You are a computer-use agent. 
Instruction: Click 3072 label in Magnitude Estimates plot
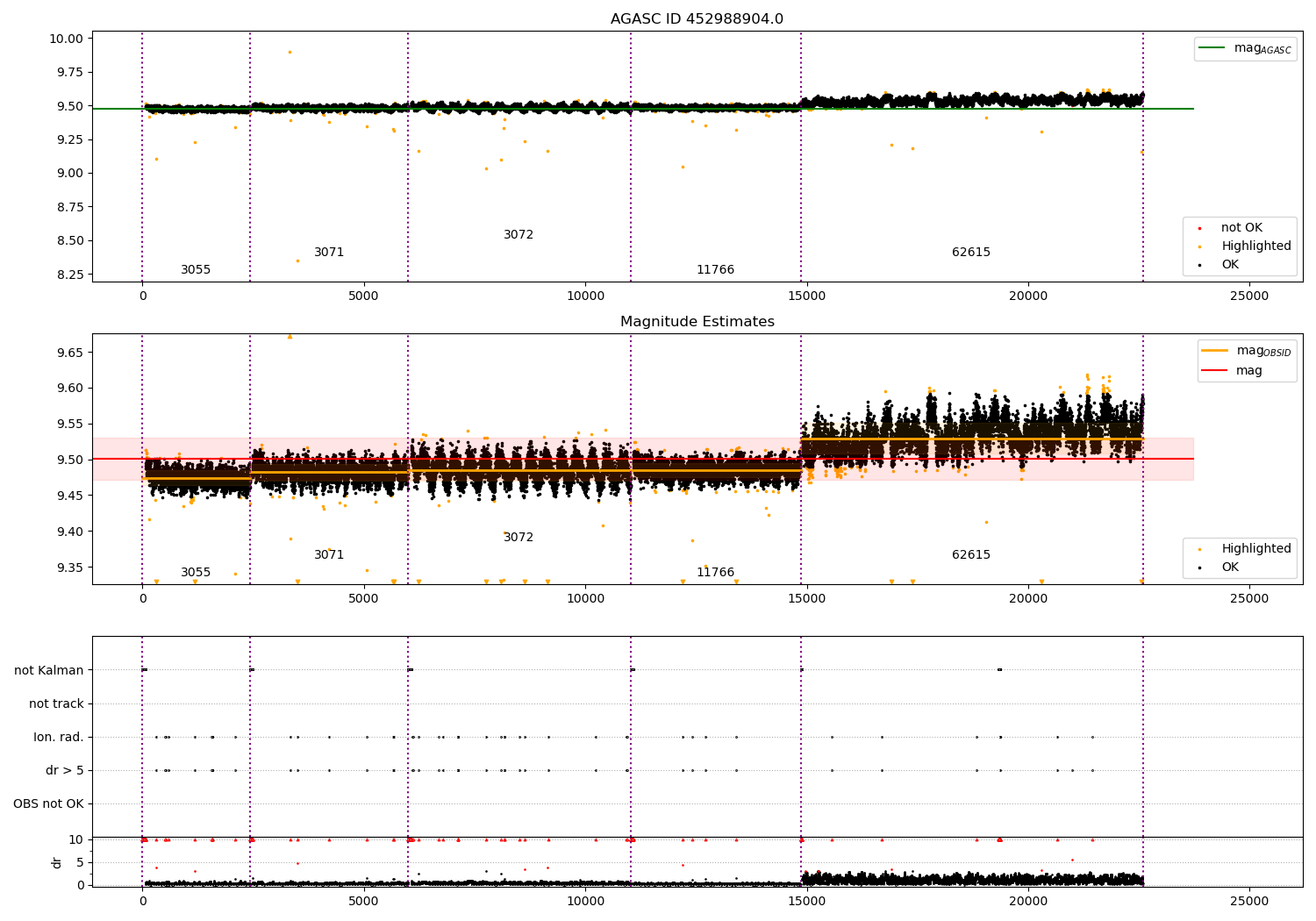pyautogui.click(x=519, y=538)
